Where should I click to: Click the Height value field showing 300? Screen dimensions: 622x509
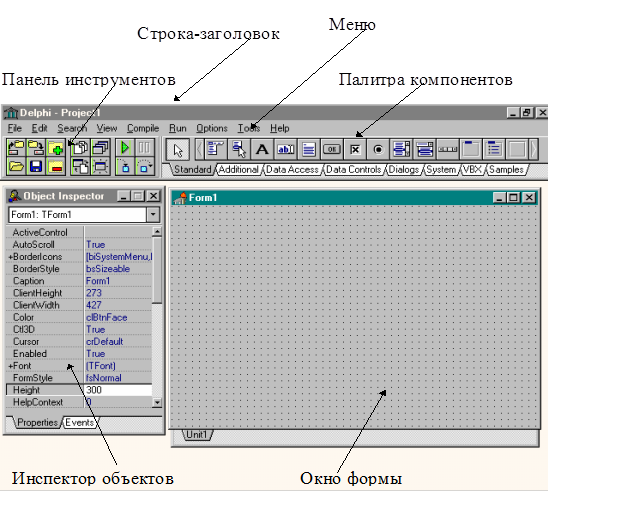(x=118, y=390)
